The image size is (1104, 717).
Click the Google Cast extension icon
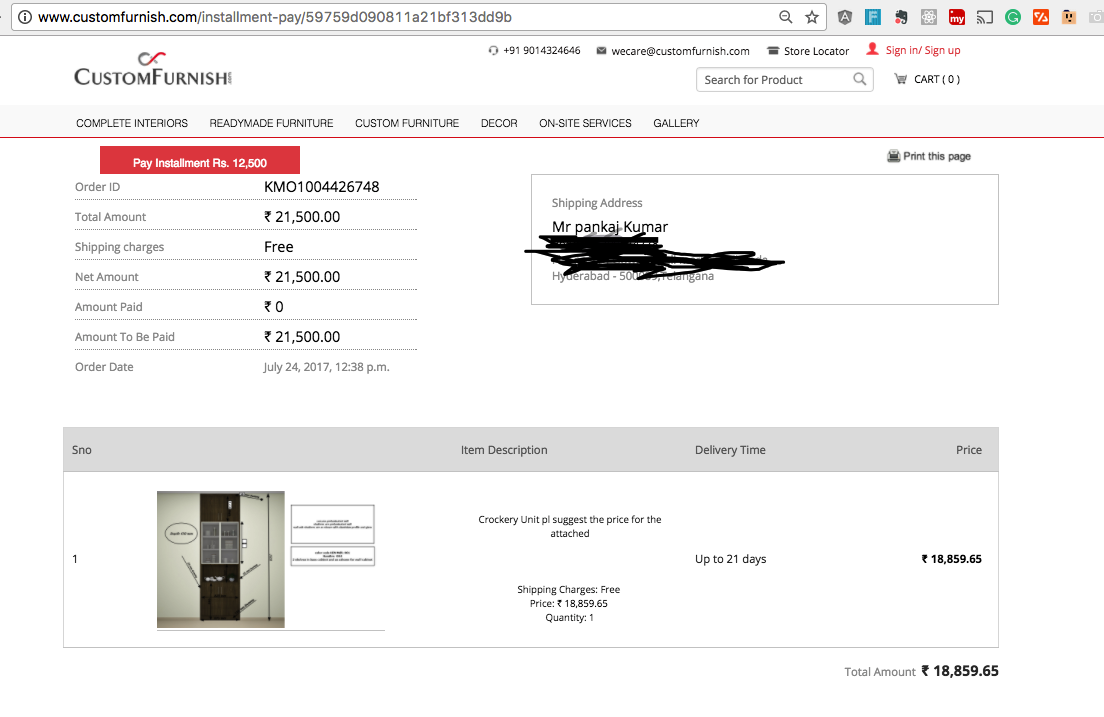pos(985,17)
